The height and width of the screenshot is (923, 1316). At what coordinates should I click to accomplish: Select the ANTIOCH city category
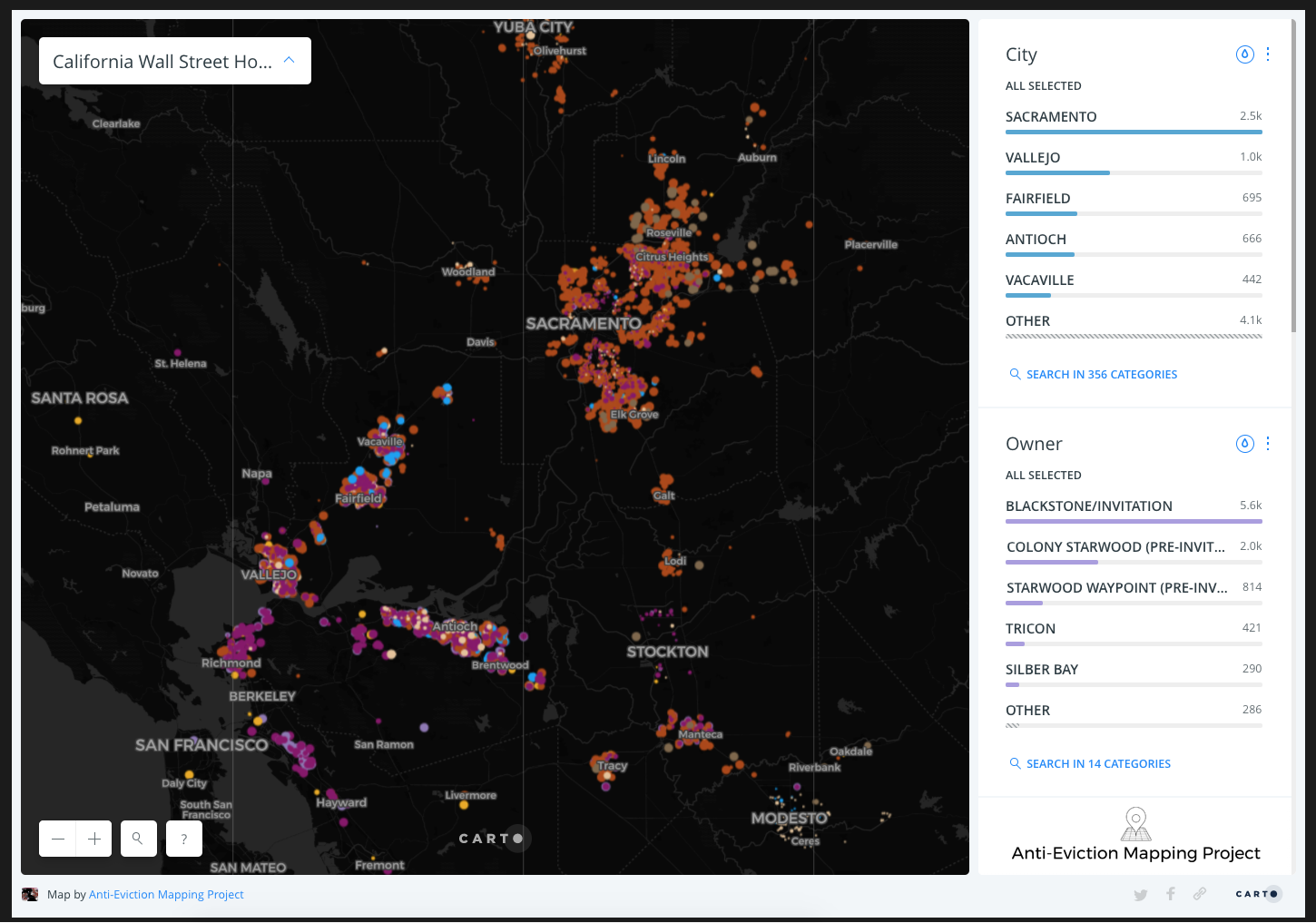tap(1134, 244)
